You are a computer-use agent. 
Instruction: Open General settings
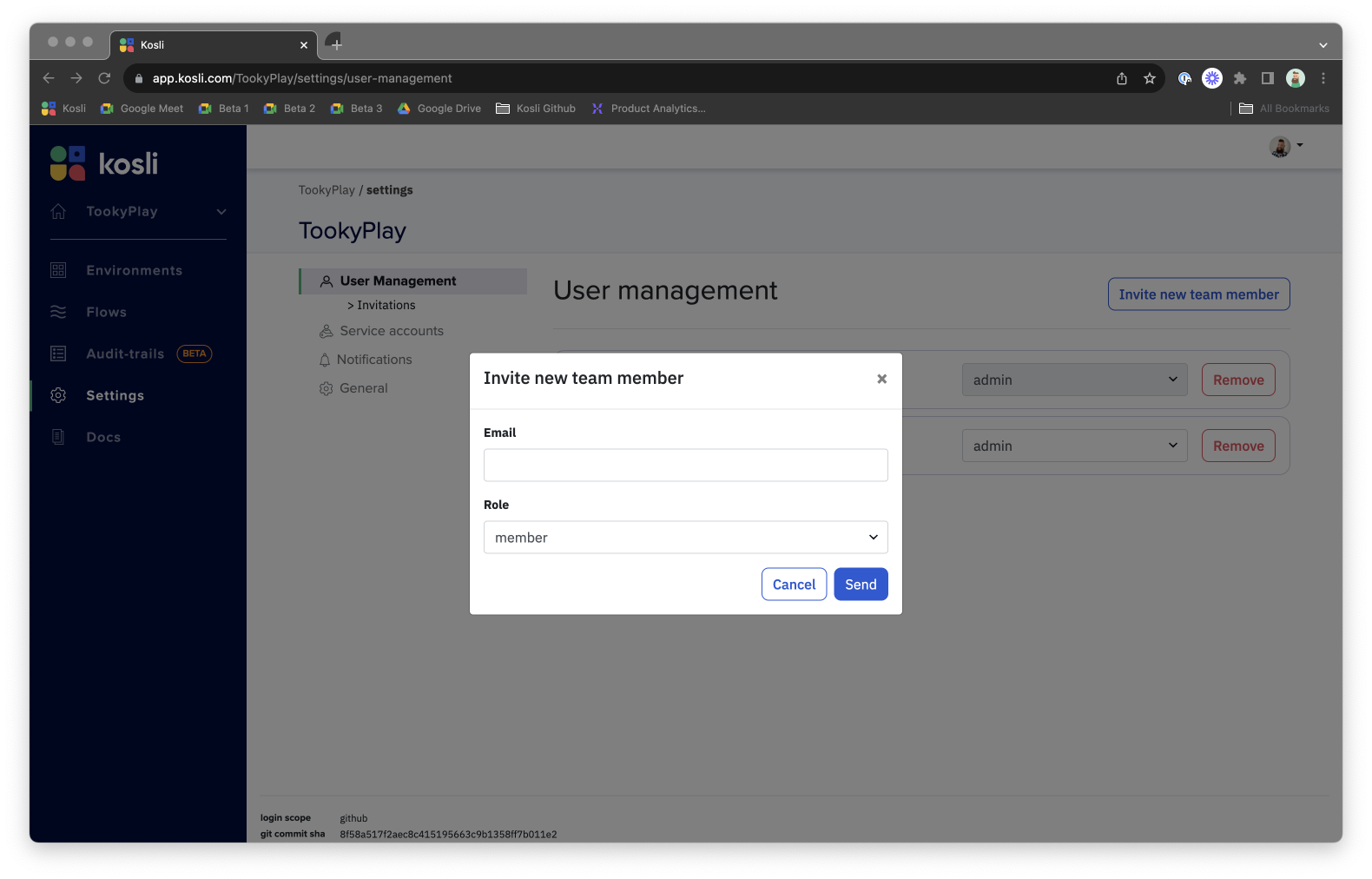point(364,388)
